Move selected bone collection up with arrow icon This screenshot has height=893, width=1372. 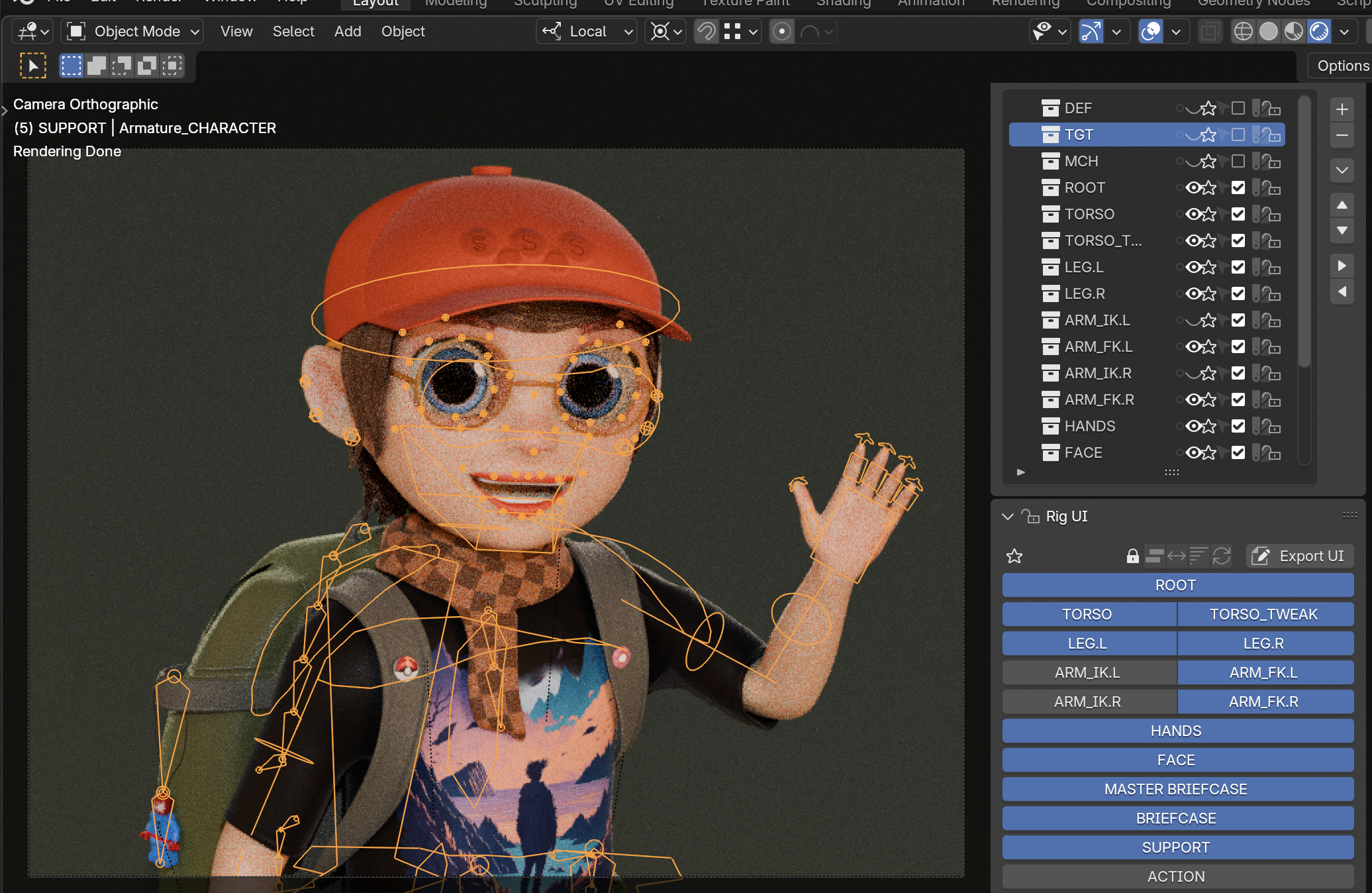click(1342, 205)
